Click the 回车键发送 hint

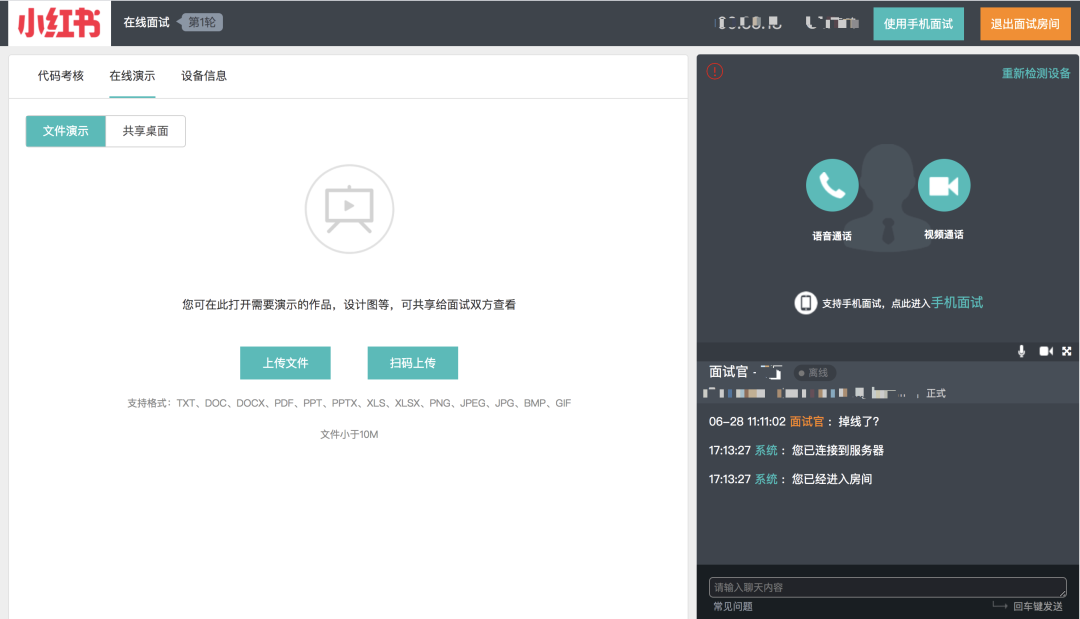click(x=1037, y=607)
